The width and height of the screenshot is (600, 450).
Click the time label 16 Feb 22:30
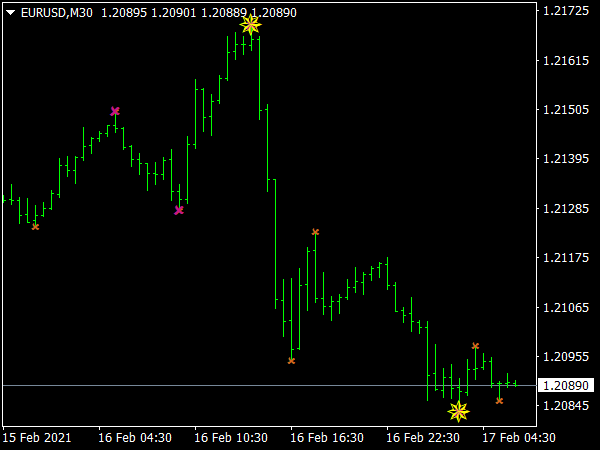[x=423, y=437]
